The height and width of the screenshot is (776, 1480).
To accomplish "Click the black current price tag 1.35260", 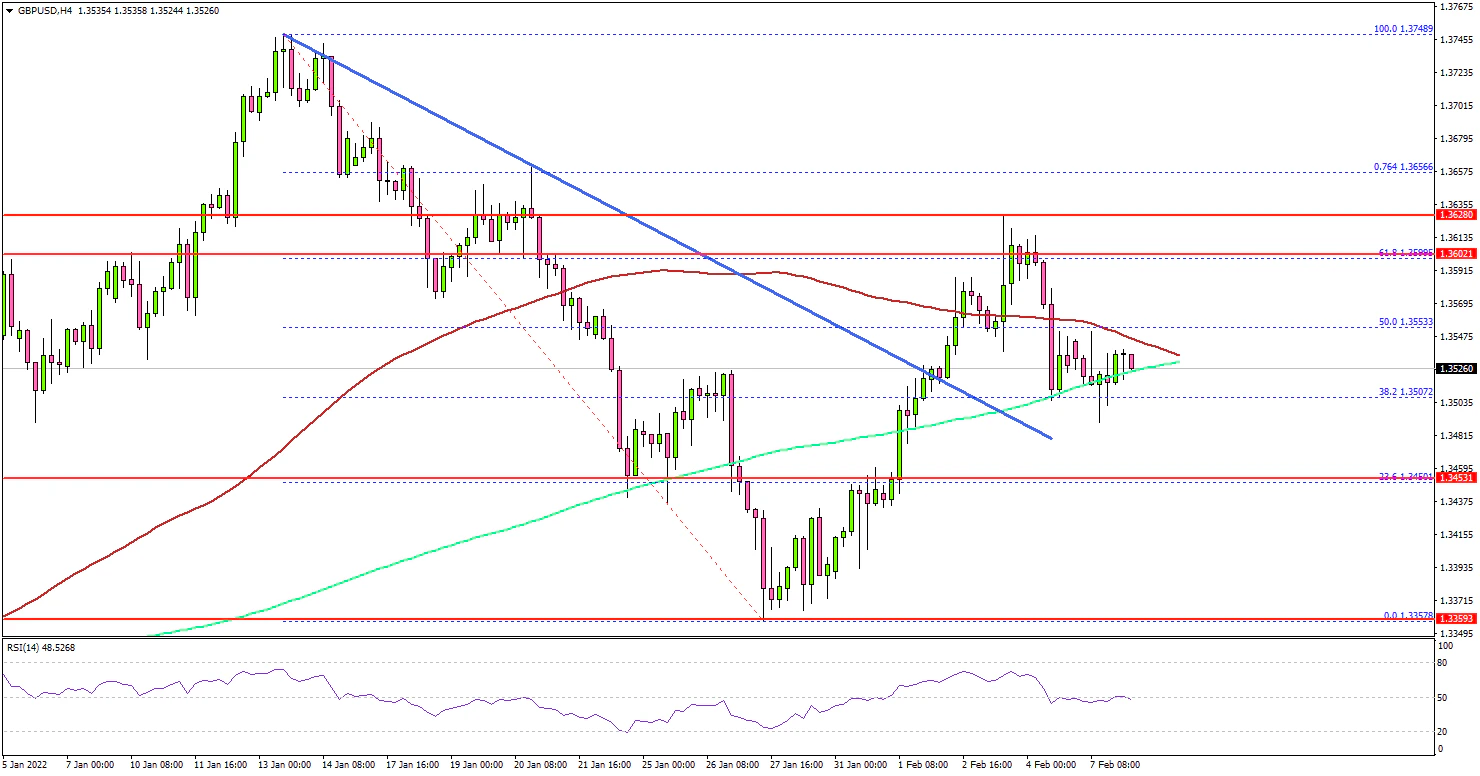I will tap(1456, 368).
